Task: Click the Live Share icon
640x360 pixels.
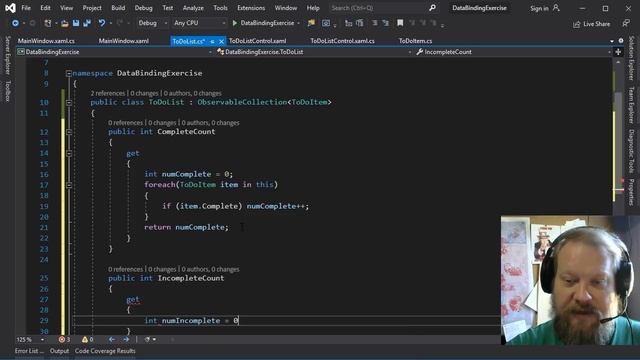Action: coord(577,24)
